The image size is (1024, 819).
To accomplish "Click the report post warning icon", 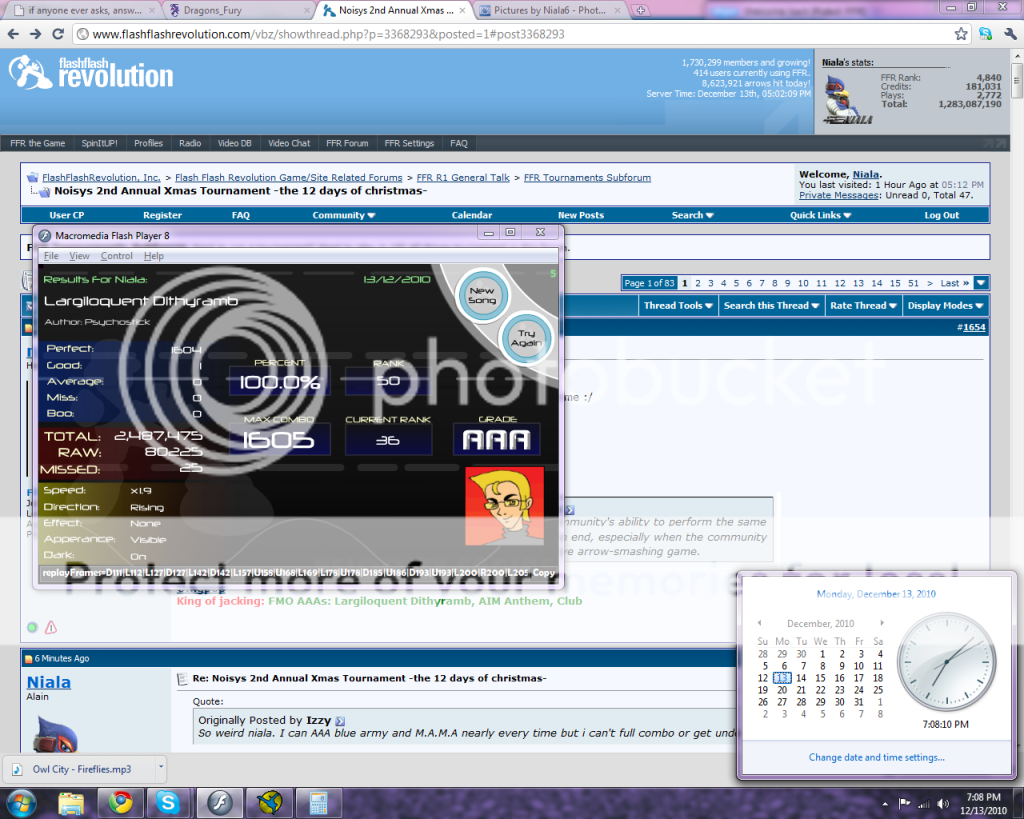I will 50,628.
